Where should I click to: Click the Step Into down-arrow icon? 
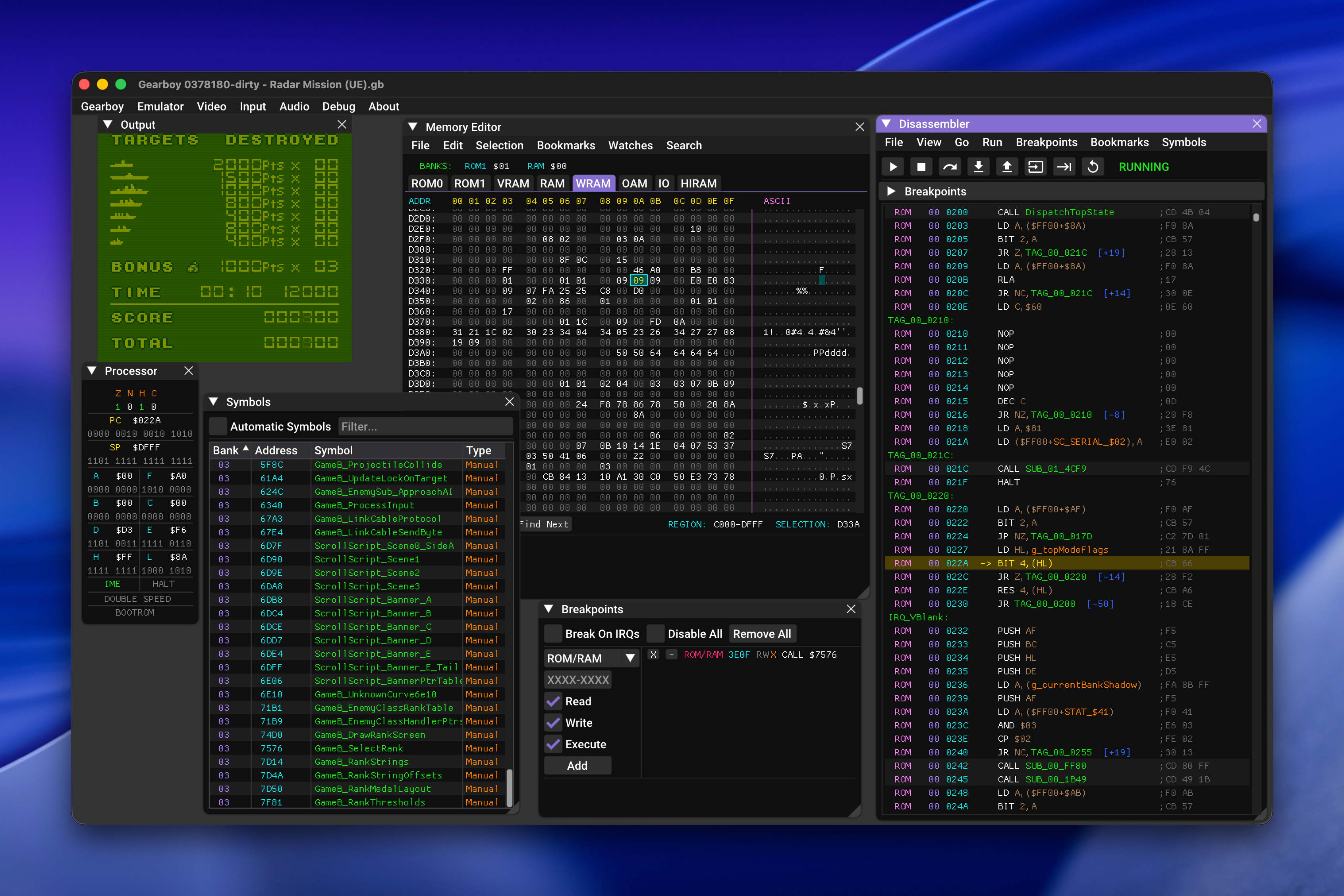pos(978,166)
